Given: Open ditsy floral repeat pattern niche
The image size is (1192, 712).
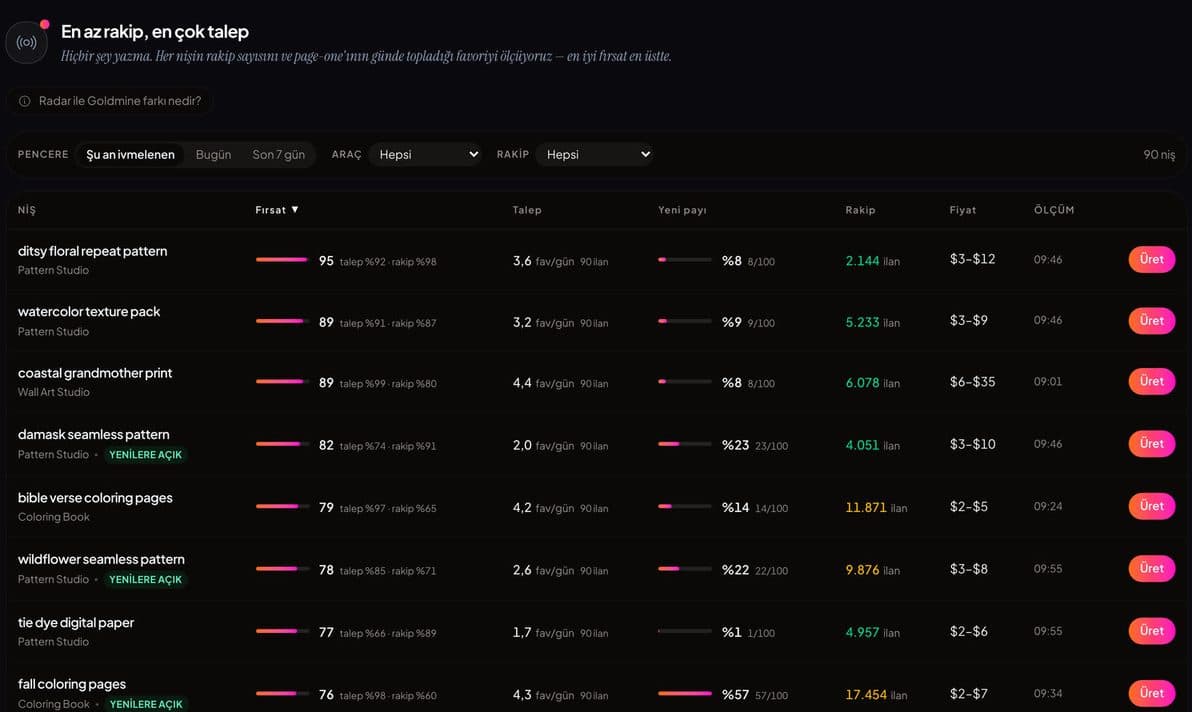Looking at the screenshot, I should pyautogui.click(x=92, y=251).
